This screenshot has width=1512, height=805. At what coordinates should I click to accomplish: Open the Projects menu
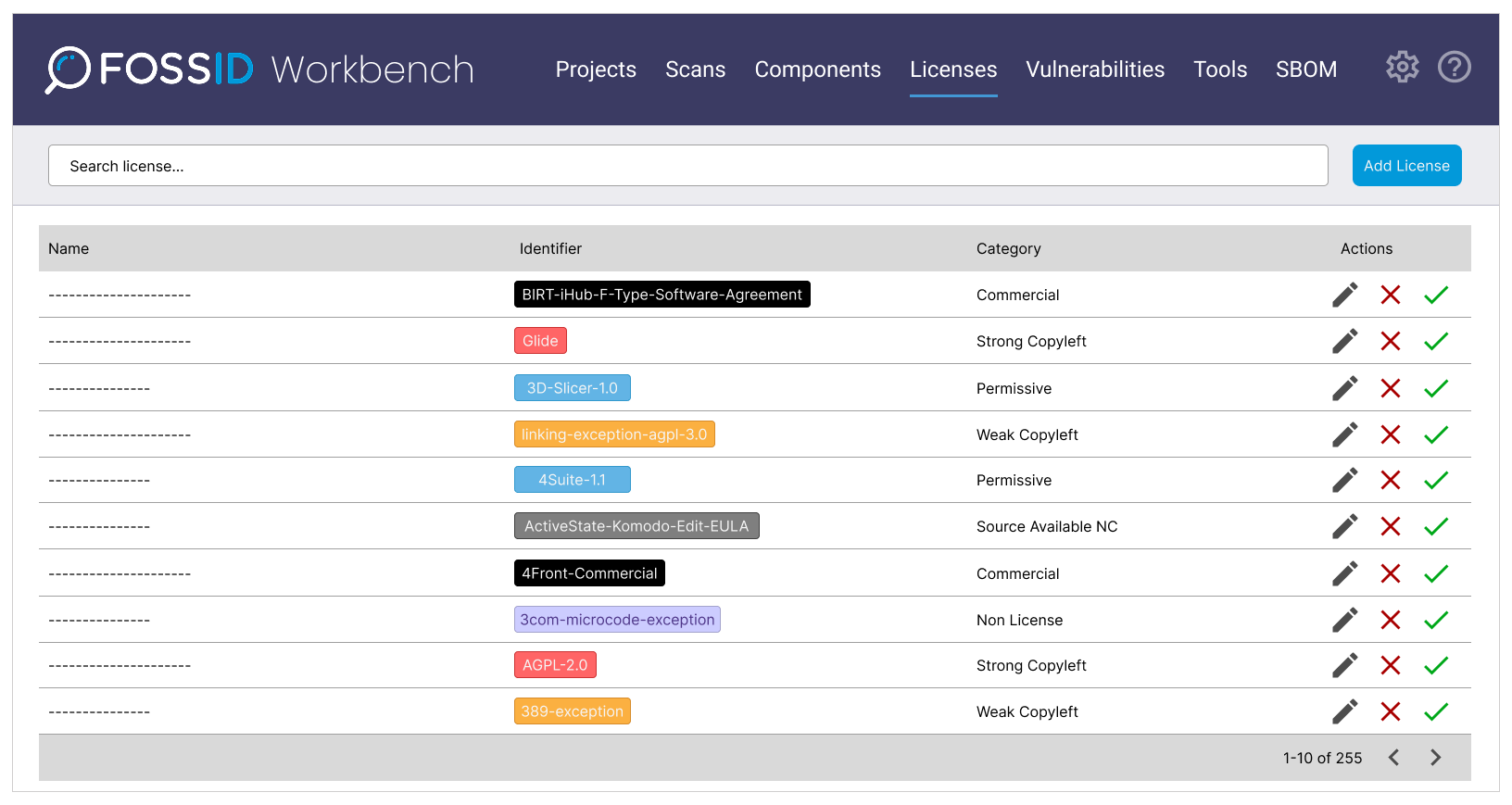596,69
